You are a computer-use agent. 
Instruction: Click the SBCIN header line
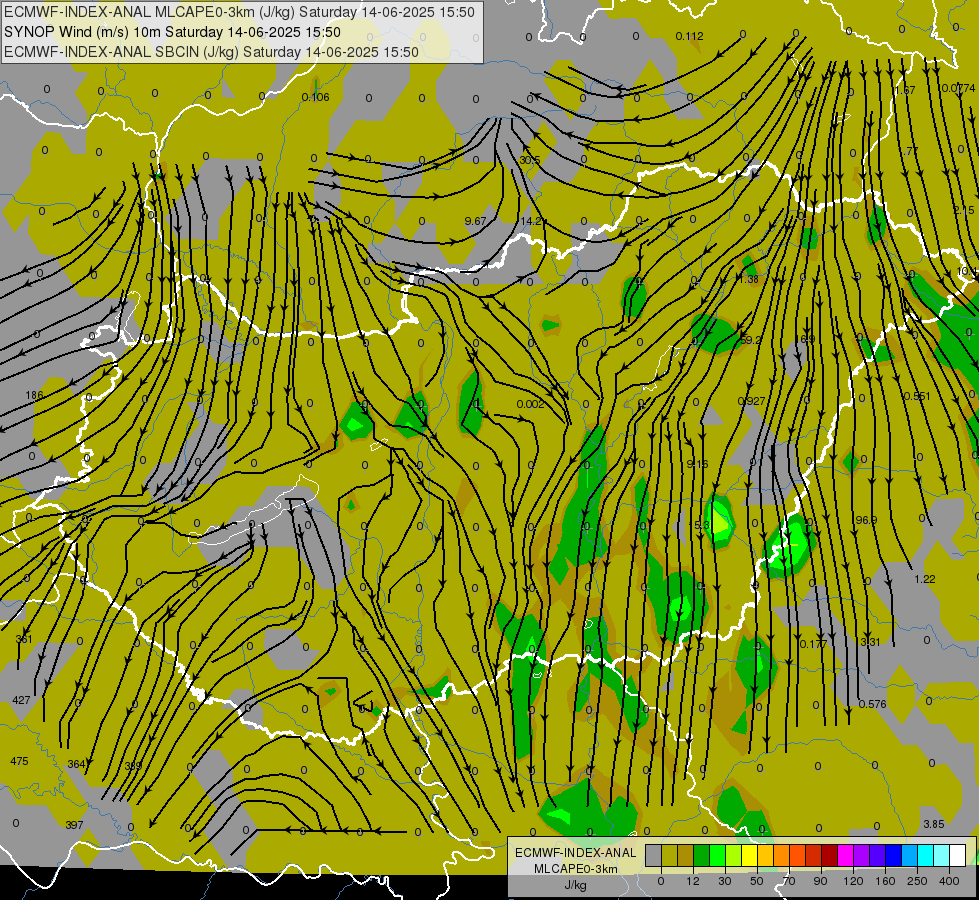click(211, 52)
